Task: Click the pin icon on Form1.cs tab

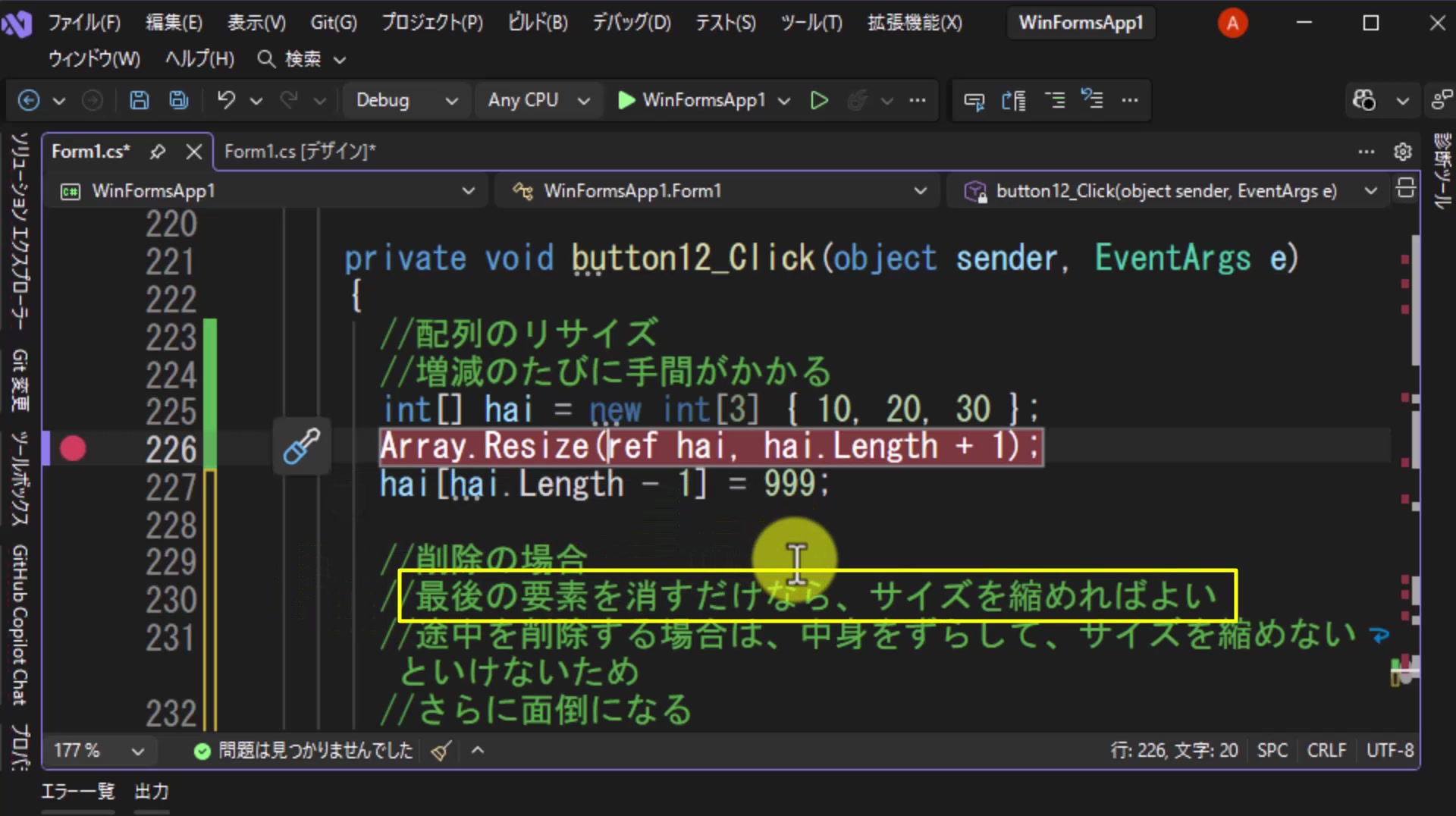Action: click(158, 152)
